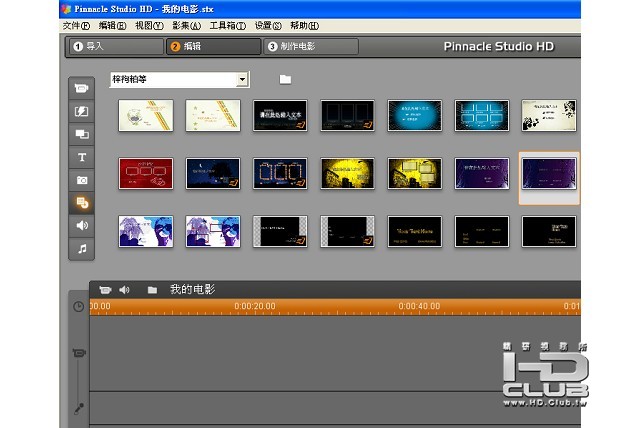Select the last black template in the third row
640x428 pixels.
(x=549, y=231)
